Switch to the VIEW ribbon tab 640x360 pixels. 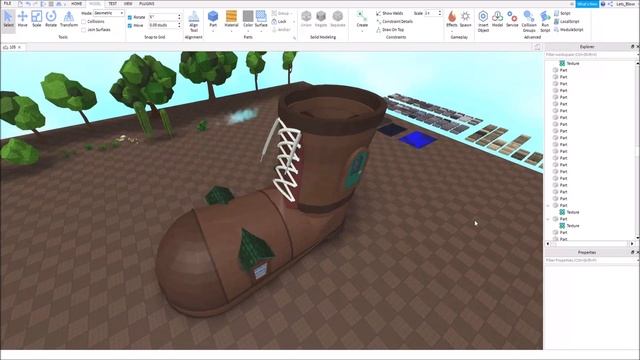(x=128, y=4)
